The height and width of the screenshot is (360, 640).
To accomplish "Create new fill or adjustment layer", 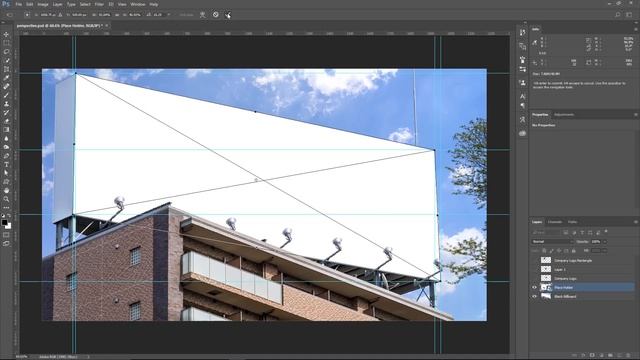I will pyautogui.click(x=601, y=356).
